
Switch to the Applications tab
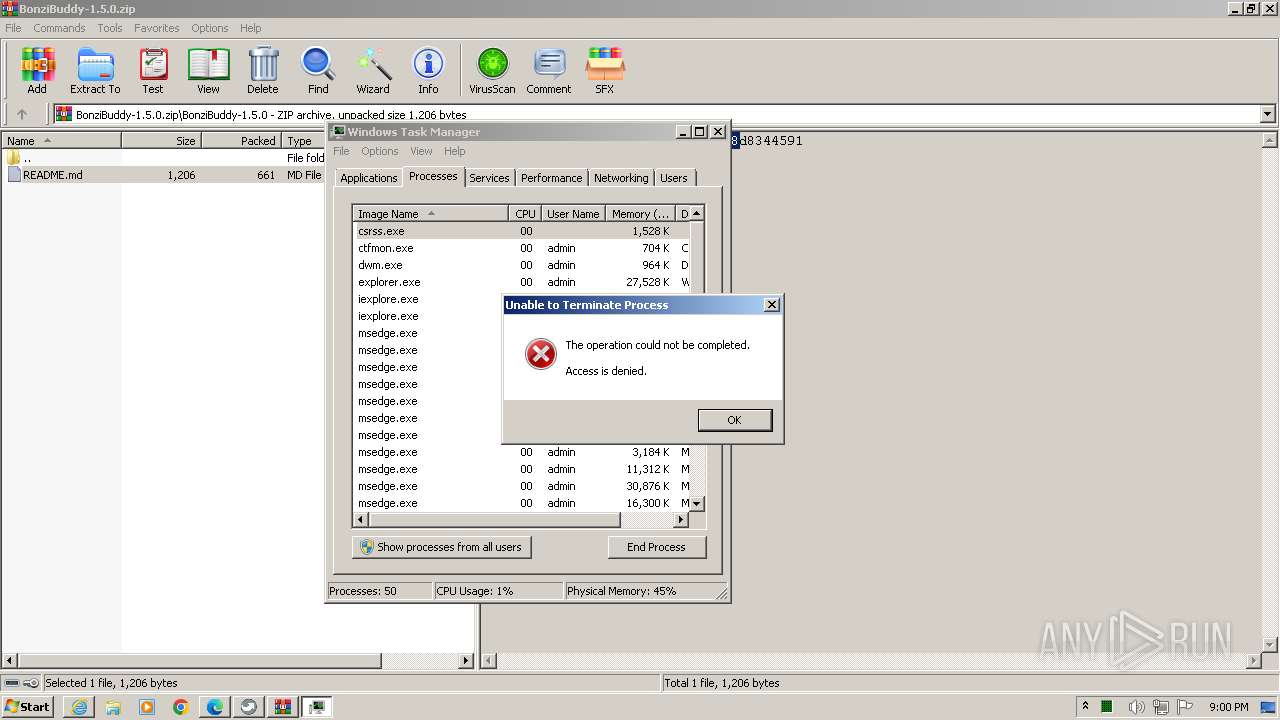click(x=368, y=178)
